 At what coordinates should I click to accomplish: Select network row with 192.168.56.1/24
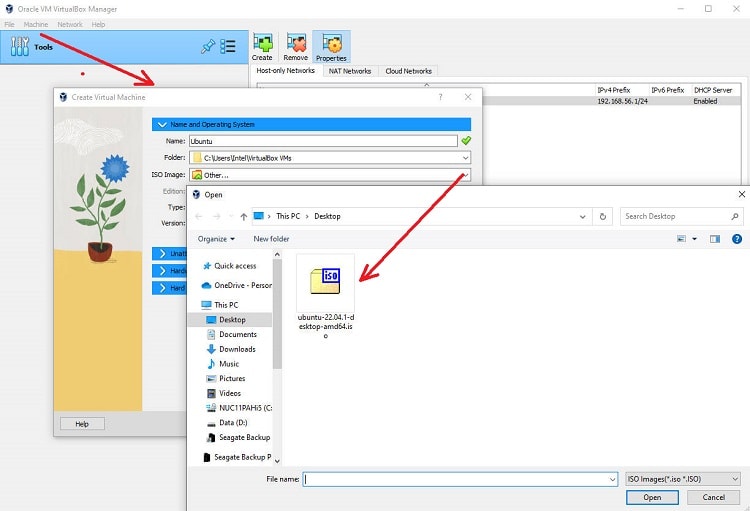(611, 101)
